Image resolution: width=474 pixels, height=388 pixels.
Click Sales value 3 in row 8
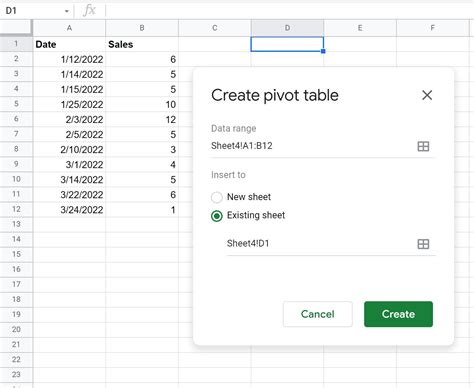pos(142,149)
